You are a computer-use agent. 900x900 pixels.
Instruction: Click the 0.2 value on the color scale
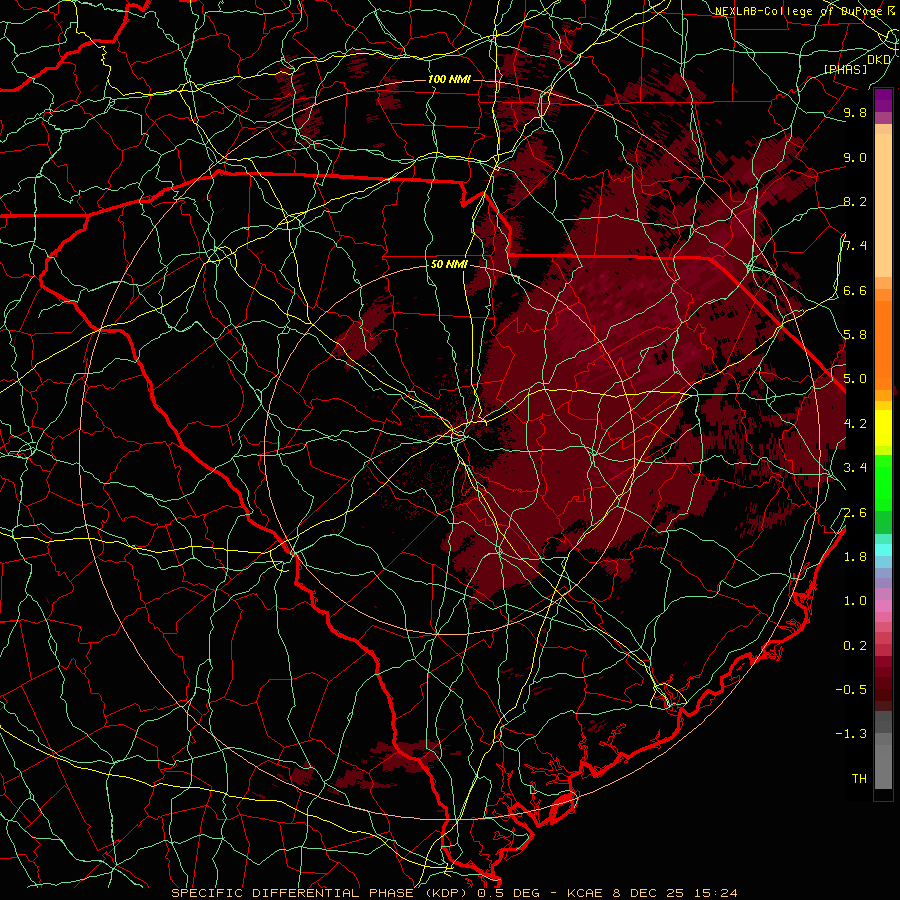coord(855,646)
